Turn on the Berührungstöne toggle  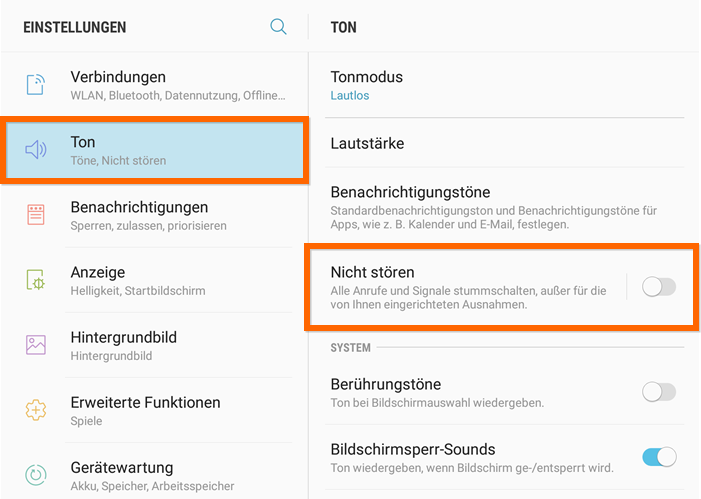[659, 392]
